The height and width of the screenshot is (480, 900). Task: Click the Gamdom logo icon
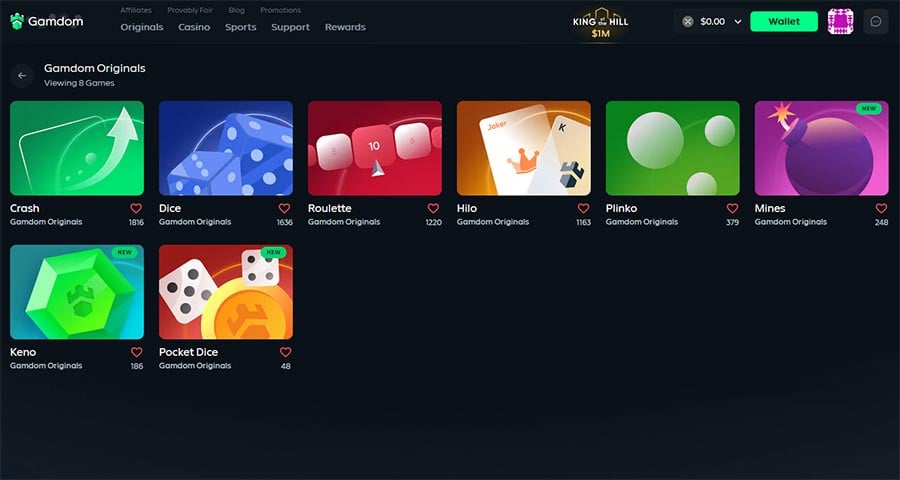click(x=17, y=21)
